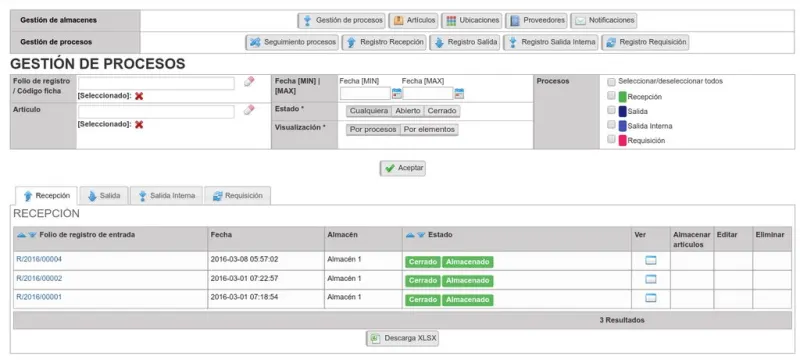Sort Folio de registro descending arrow
Viewport: 800px width, 363px height.
tap(32, 235)
